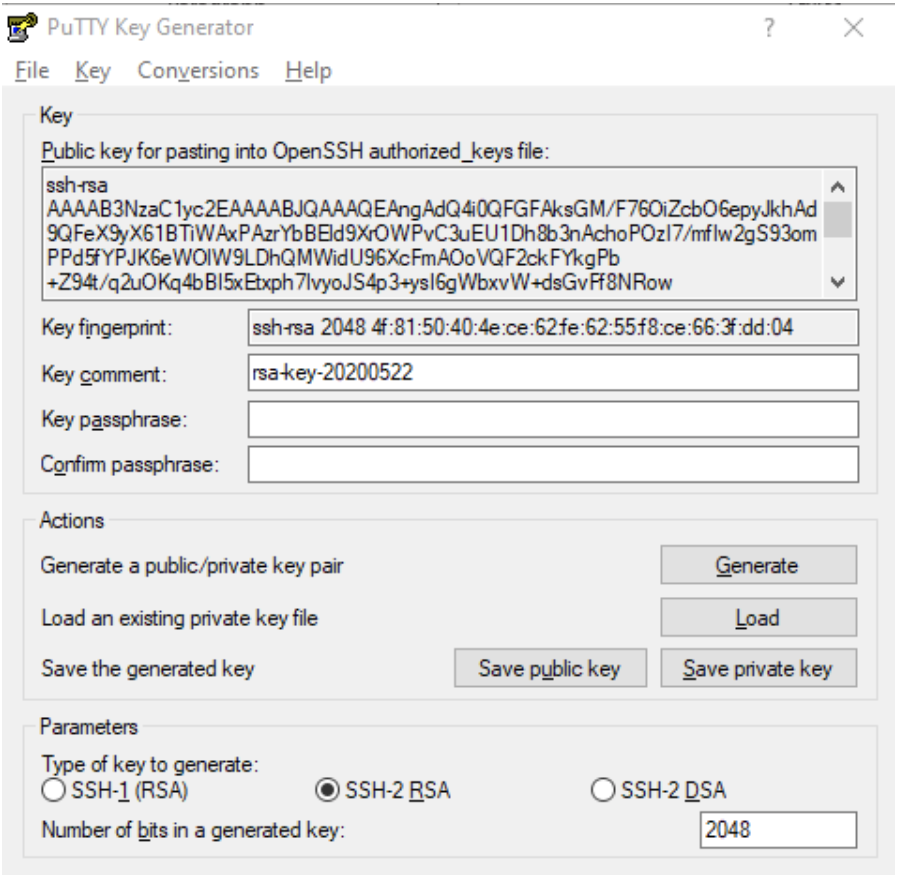906x878 pixels.
Task: Click the 'PuTTY Key Generator' window title text
Action: pyautogui.click(x=150, y=27)
